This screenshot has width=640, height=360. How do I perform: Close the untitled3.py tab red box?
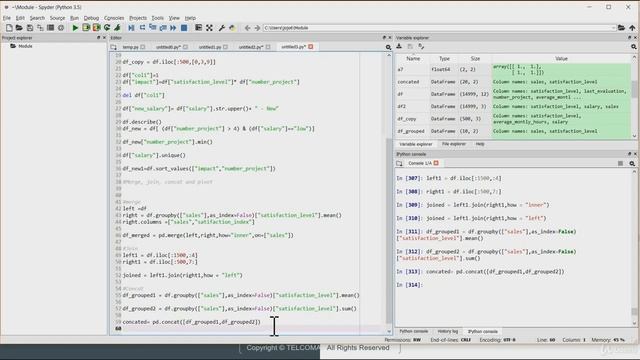(x=311, y=47)
